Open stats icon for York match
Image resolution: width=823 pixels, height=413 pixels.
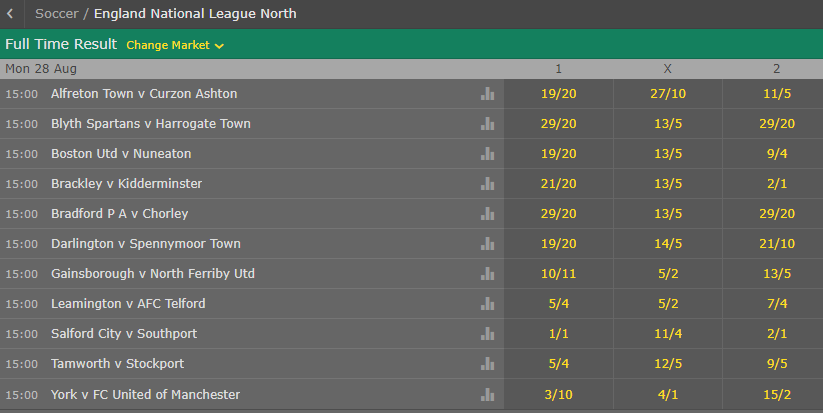tap(487, 394)
